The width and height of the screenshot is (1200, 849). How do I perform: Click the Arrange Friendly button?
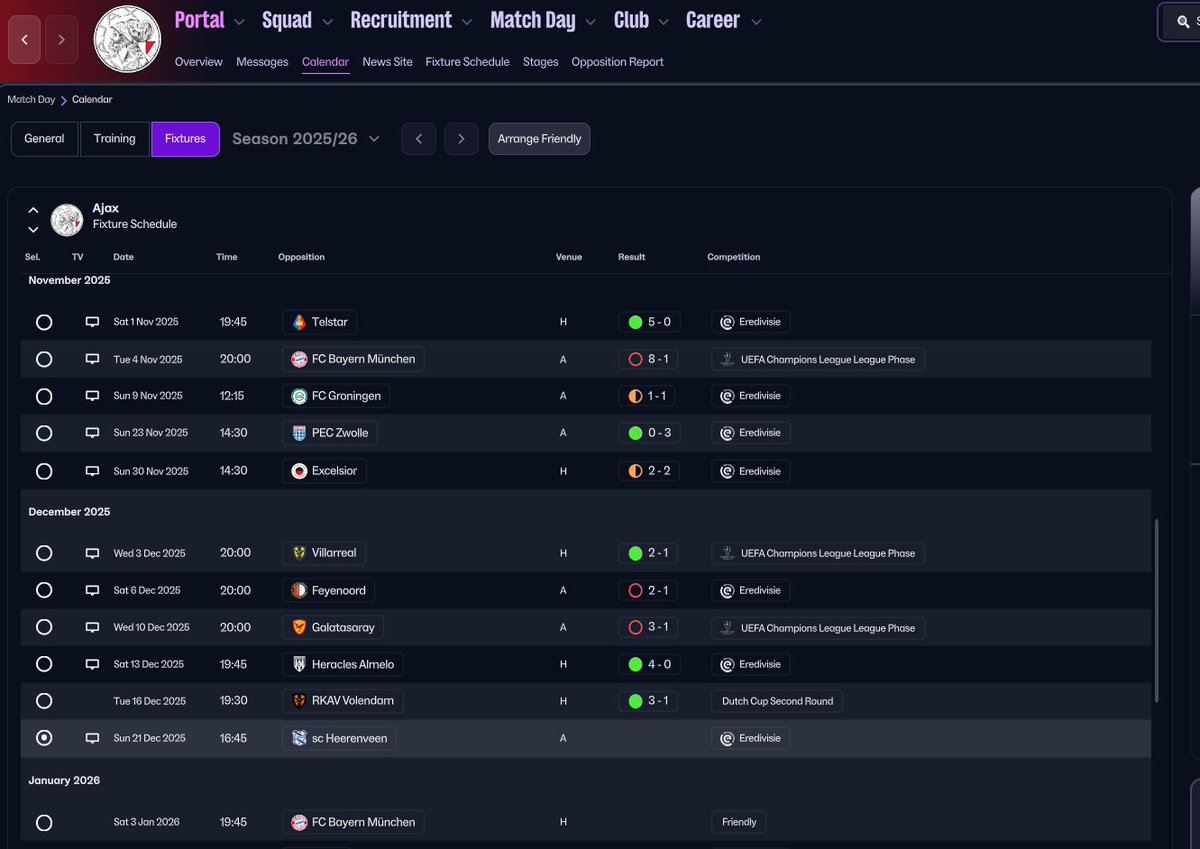[539, 139]
